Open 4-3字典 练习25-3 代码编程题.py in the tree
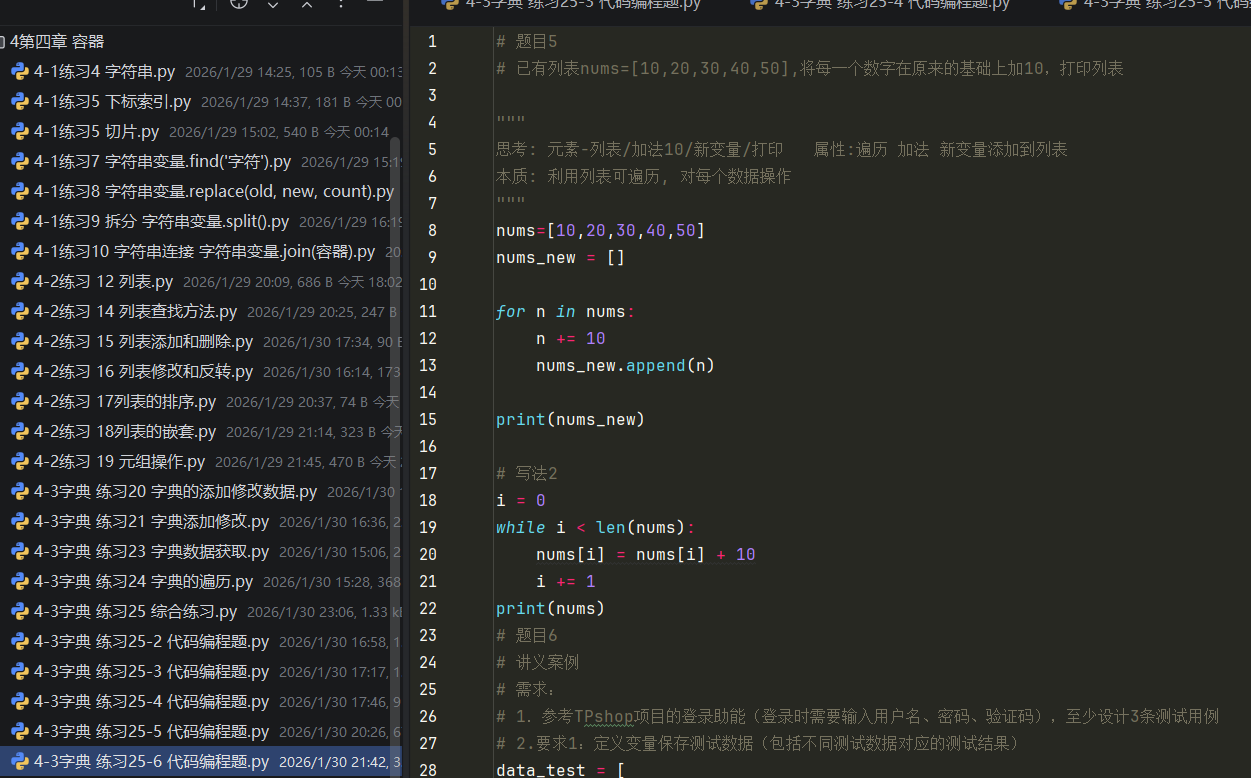 pyautogui.click(x=151, y=672)
